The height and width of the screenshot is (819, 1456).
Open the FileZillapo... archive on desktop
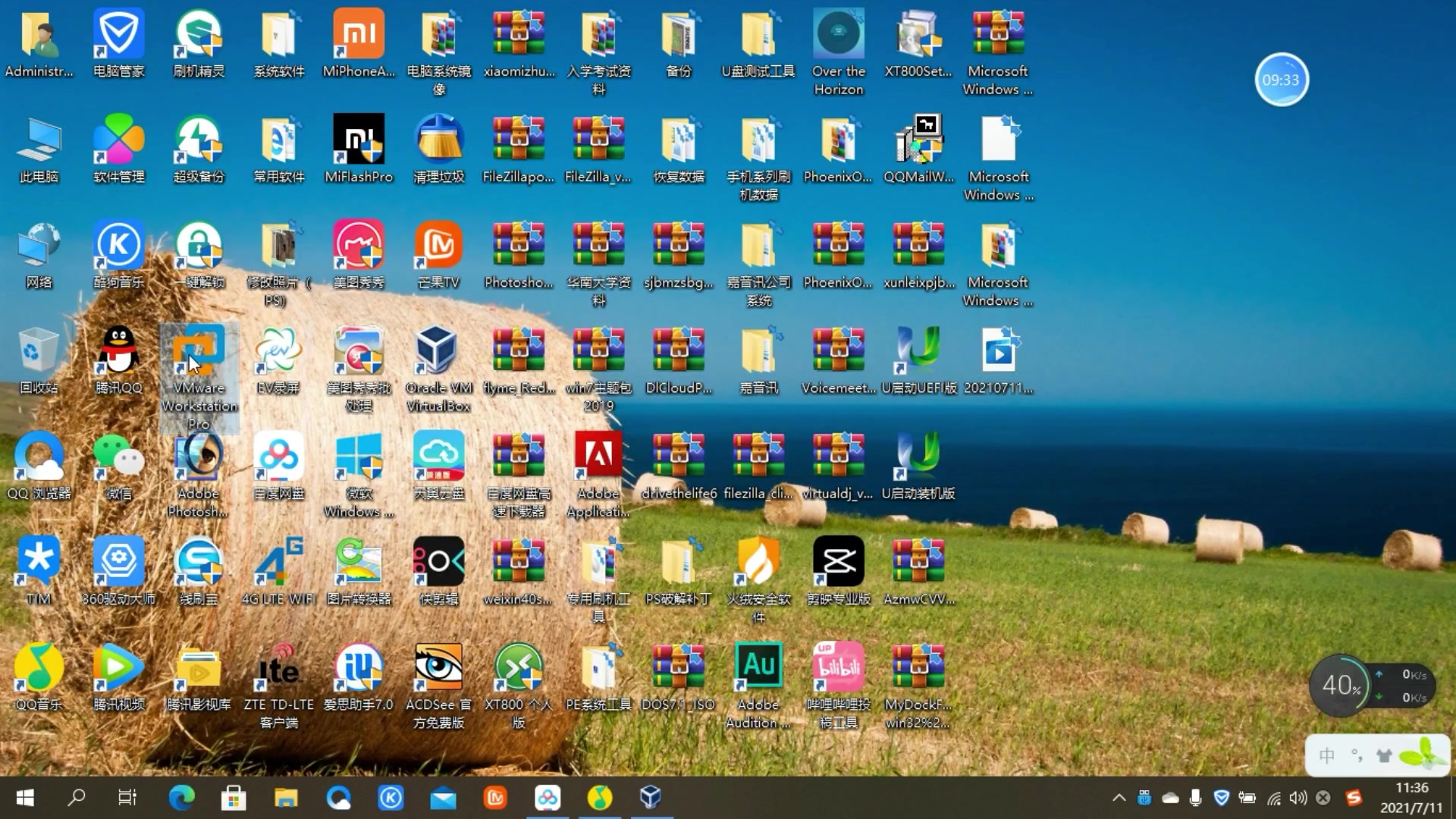click(x=519, y=149)
